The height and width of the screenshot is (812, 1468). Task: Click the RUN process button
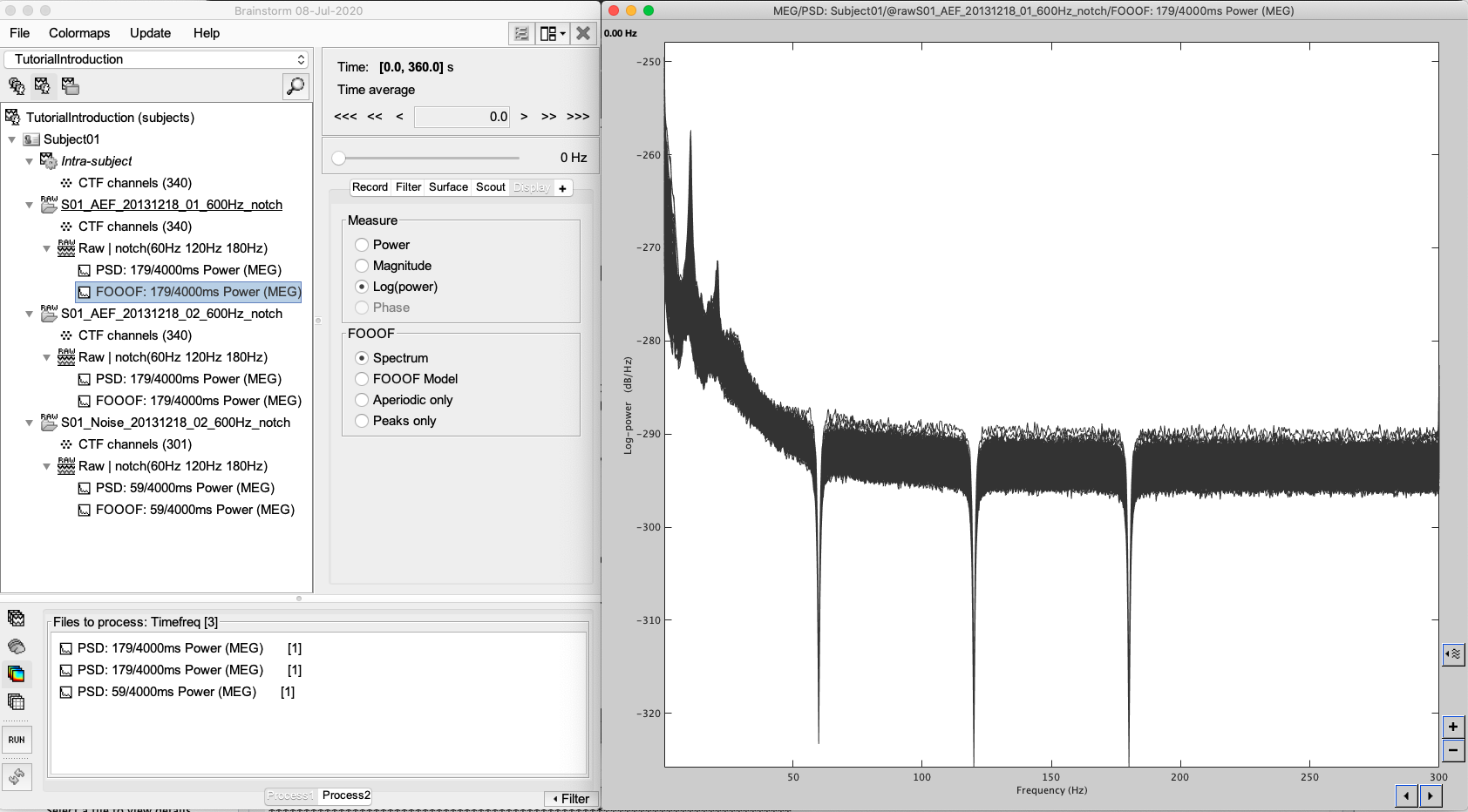(x=17, y=740)
